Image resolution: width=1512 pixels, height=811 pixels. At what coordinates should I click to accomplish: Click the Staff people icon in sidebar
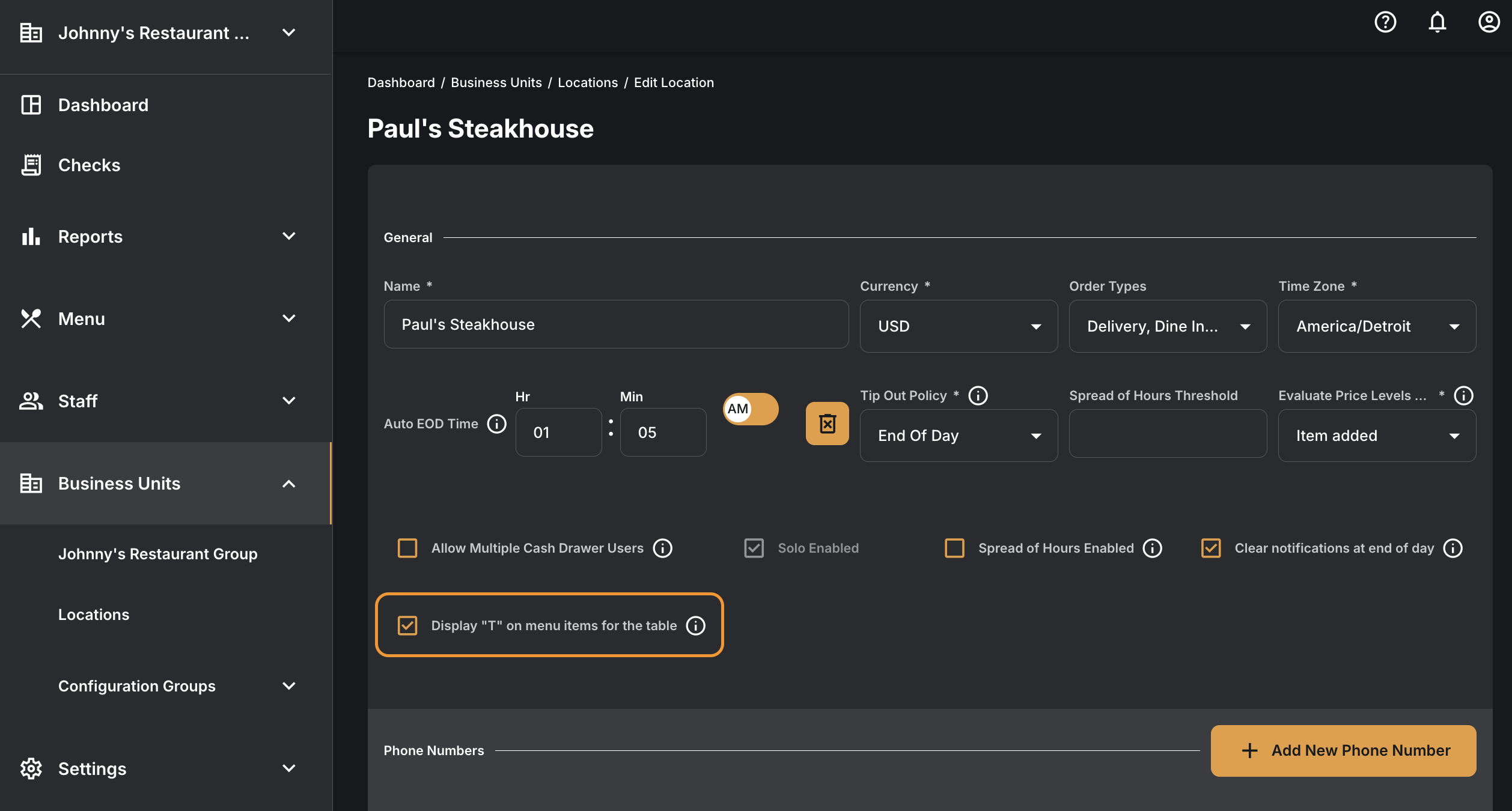[x=31, y=401]
